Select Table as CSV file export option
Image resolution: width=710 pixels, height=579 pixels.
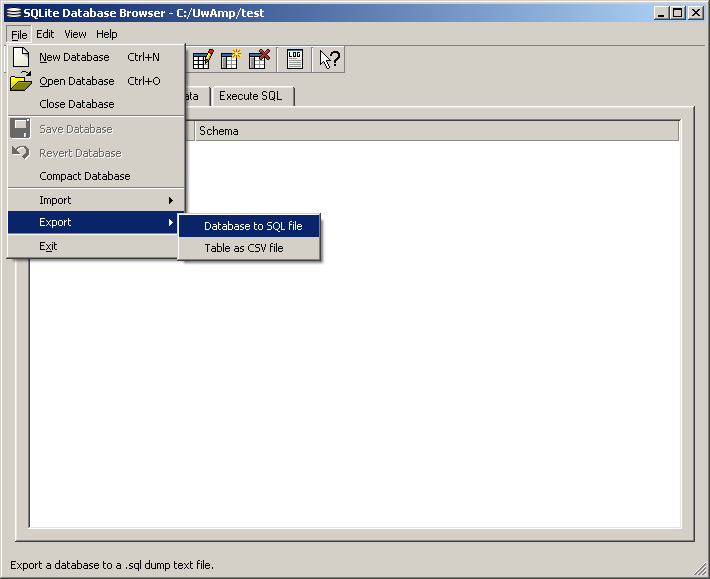point(249,248)
